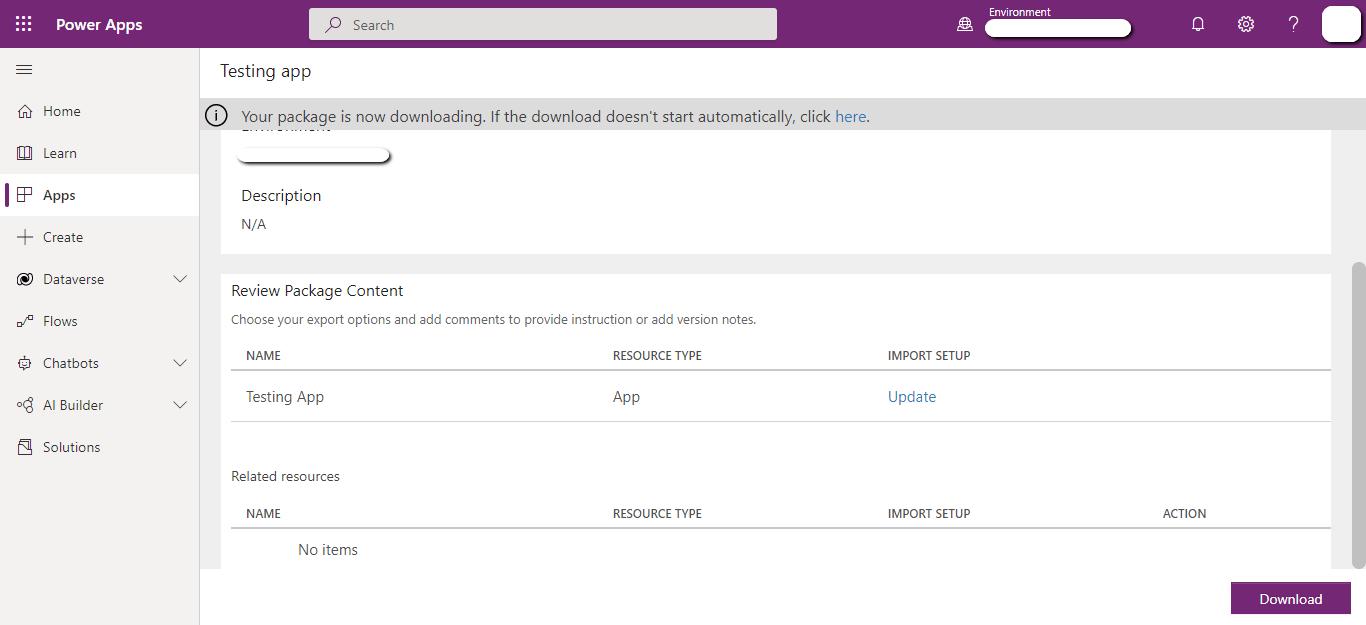The height and width of the screenshot is (625, 1366).
Task: Open notifications bell icon
Action: 1198,24
